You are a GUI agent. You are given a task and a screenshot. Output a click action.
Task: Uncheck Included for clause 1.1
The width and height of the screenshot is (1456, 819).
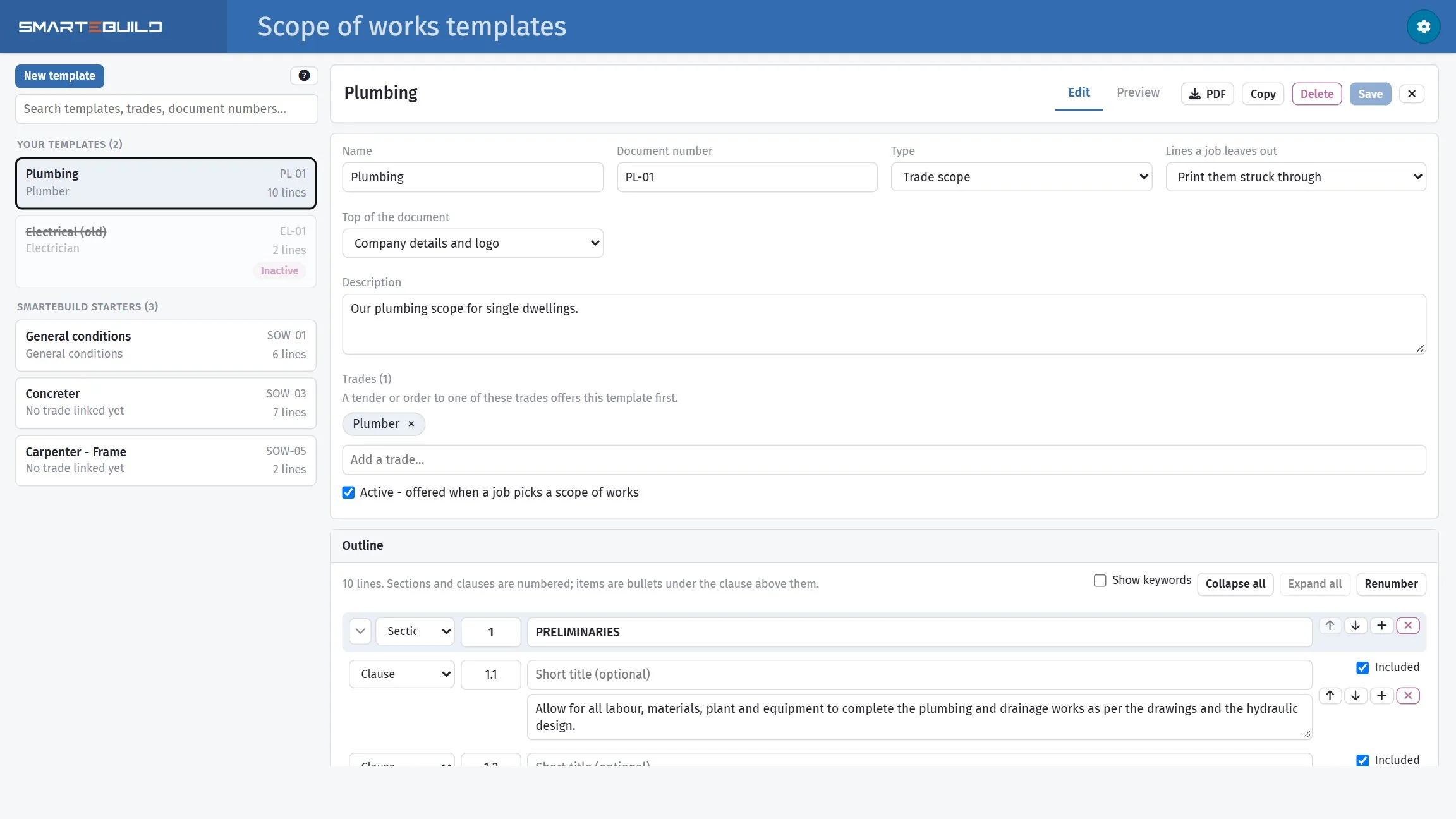pyautogui.click(x=1362, y=667)
